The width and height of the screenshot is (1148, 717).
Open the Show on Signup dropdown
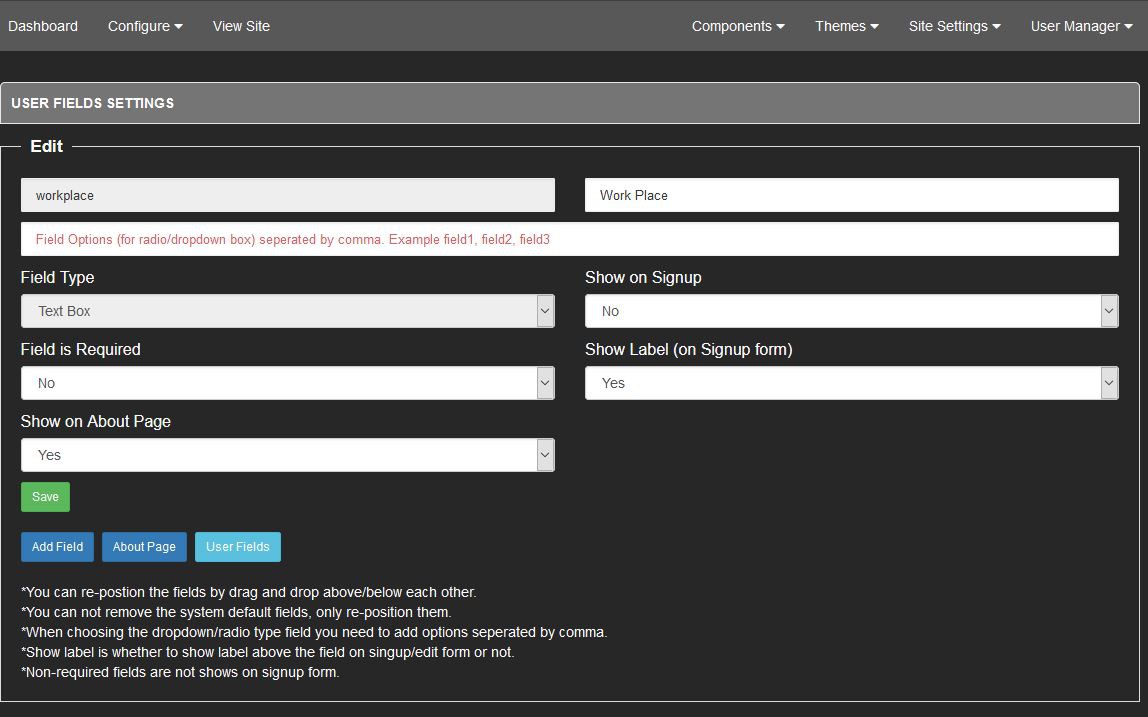[x=851, y=311]
